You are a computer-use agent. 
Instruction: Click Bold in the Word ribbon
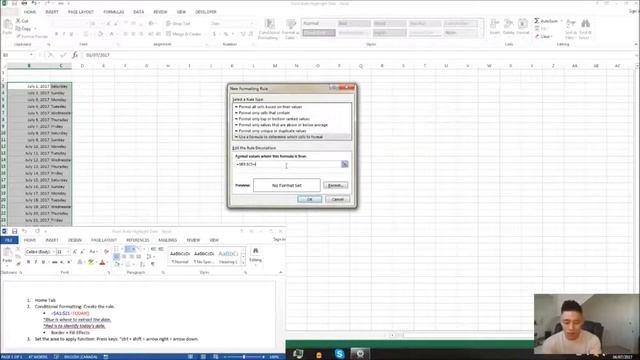tap(28, 262)
